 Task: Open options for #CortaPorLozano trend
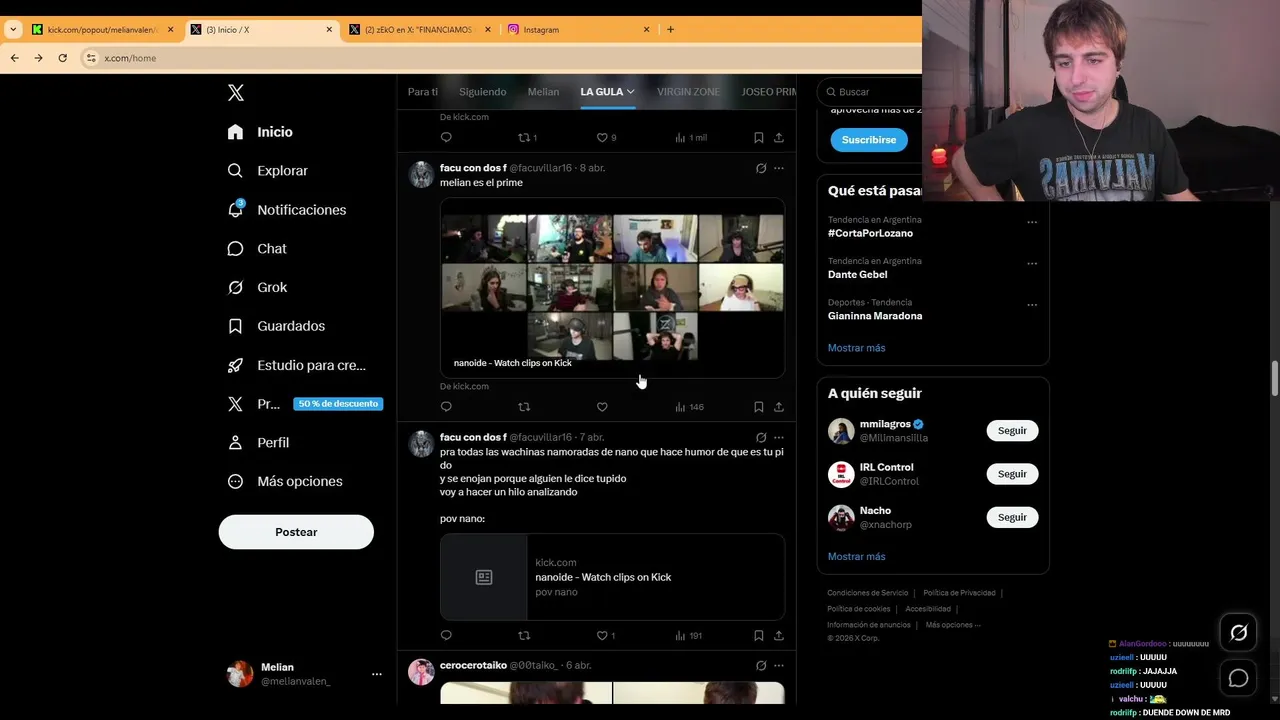click(1032, 222)
